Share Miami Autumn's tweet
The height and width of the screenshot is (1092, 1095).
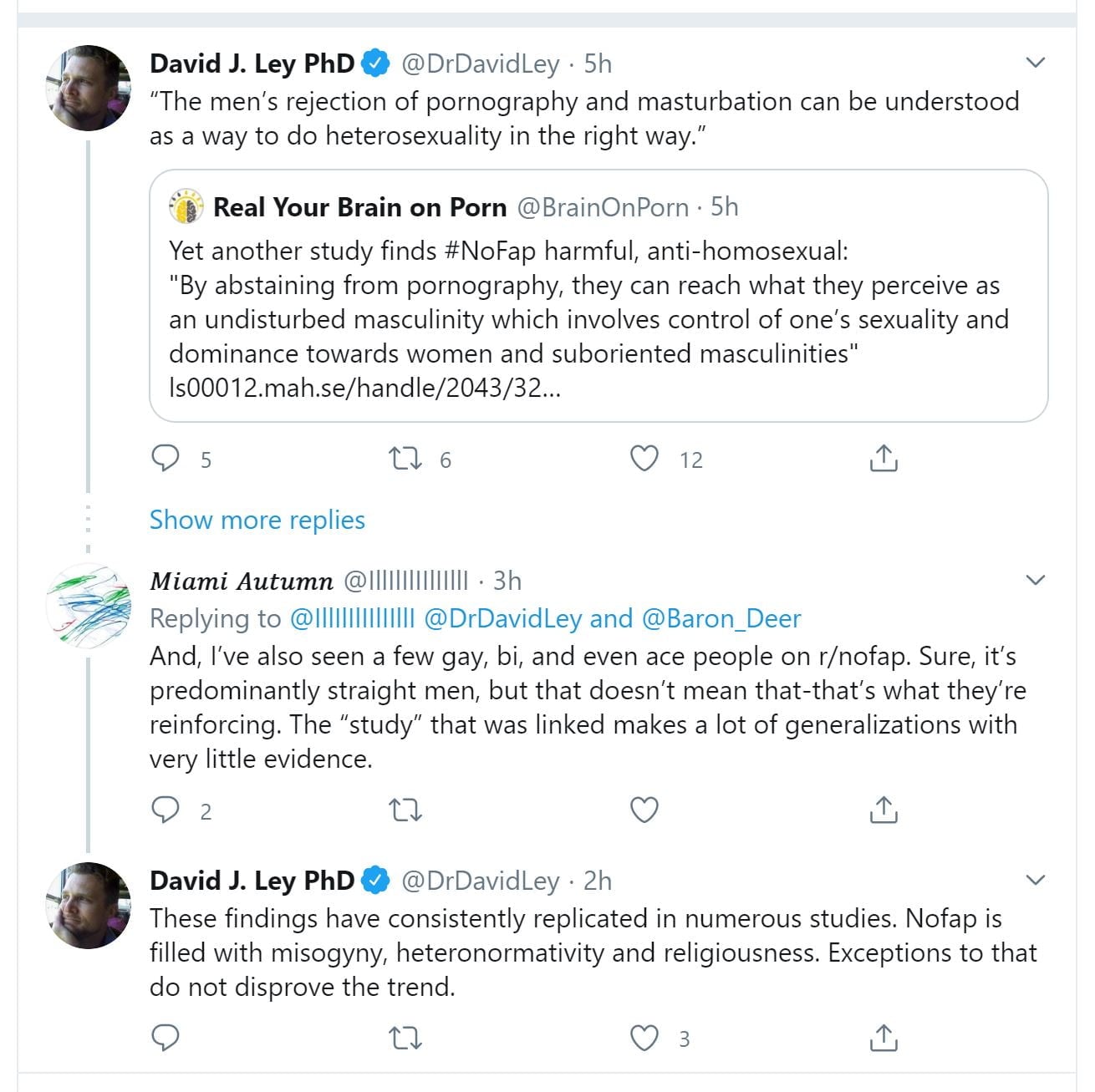click(884, 810)
